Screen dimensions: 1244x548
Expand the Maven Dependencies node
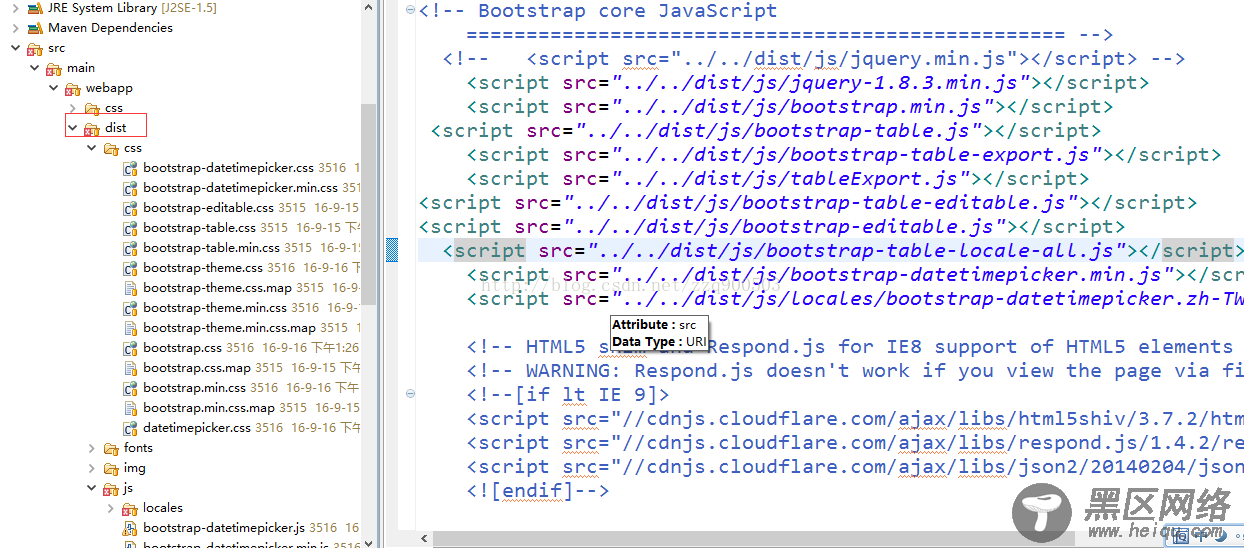[x=15, y=28]
